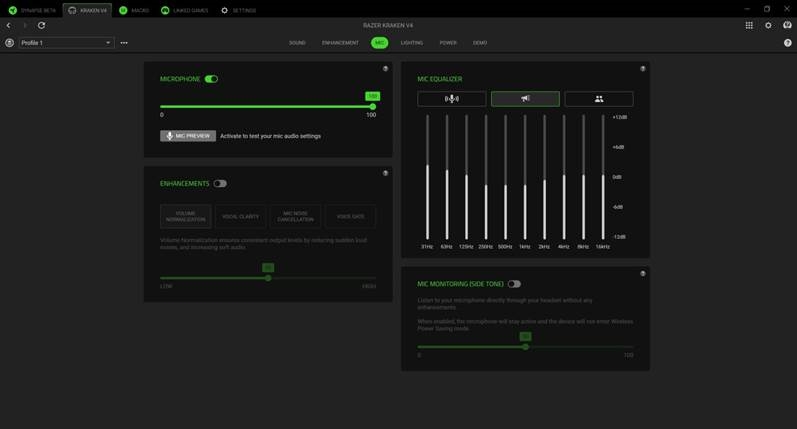Click the 250Hz equalizer band slider

click(x=486, y=177)
